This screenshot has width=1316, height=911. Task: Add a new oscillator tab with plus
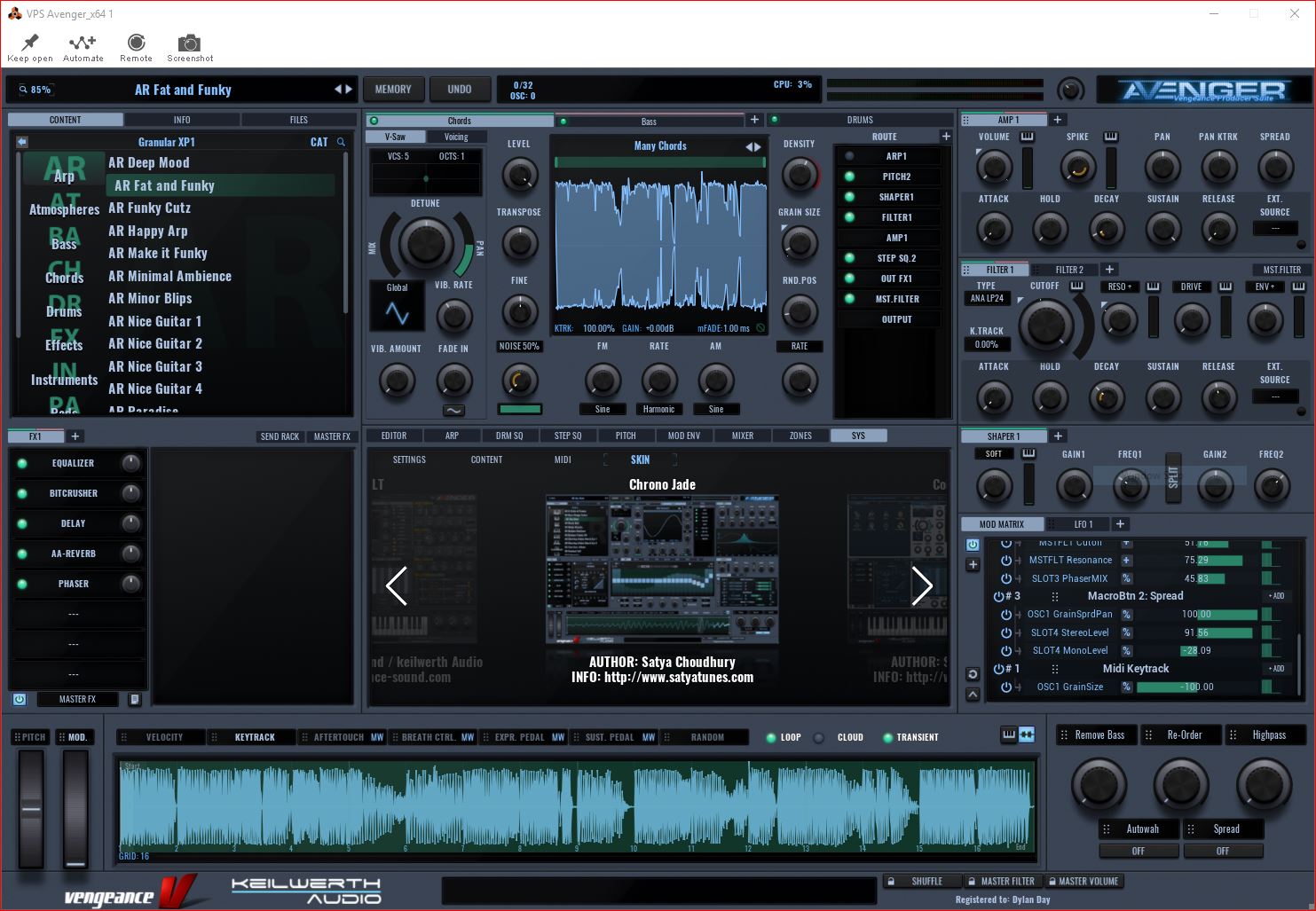point(754,120)
